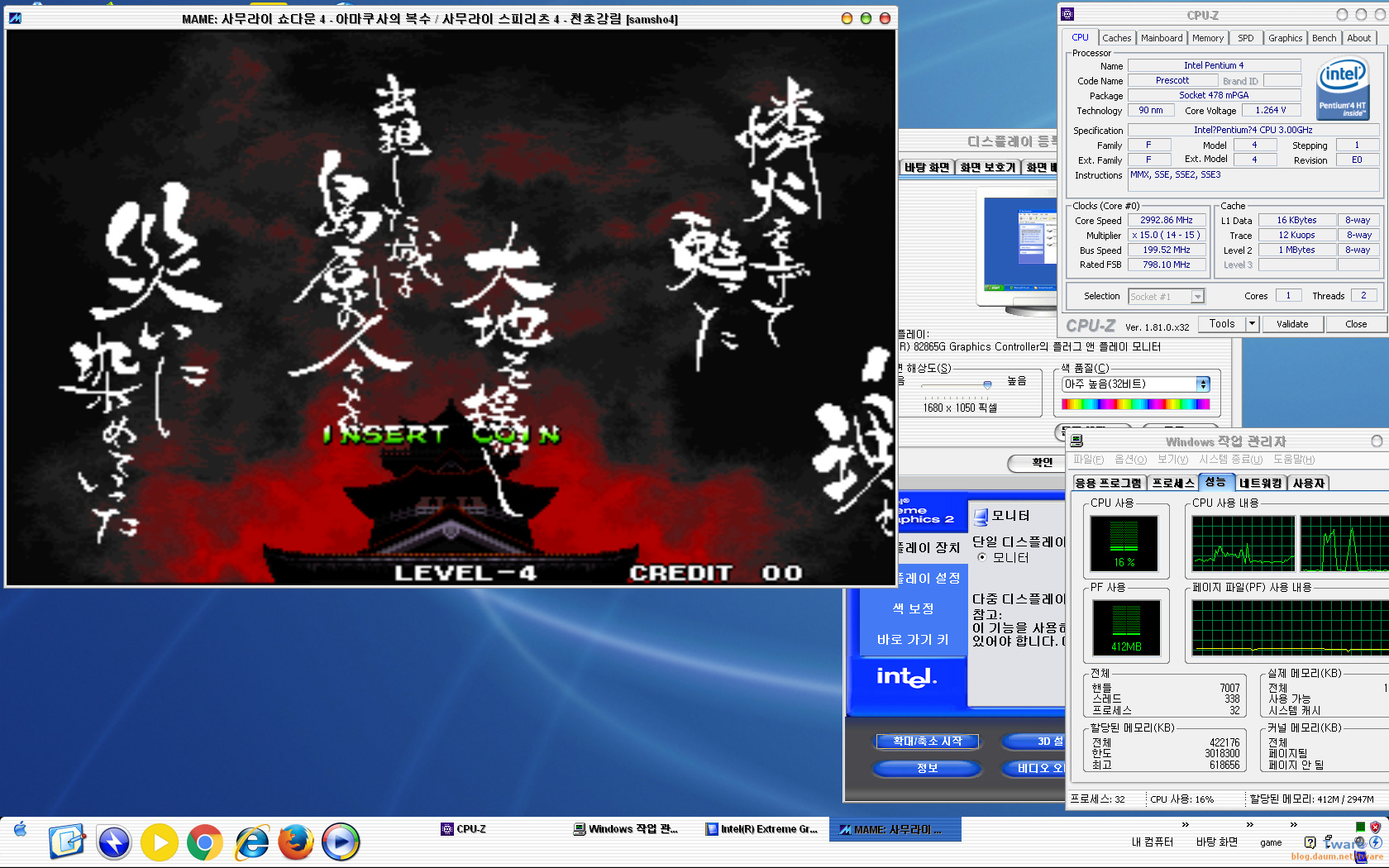Open the Socket #1 selection dropdown in CPU-Z
Image resolution: width=1389 pixels, height=868 pixels.
(1166, 296)
